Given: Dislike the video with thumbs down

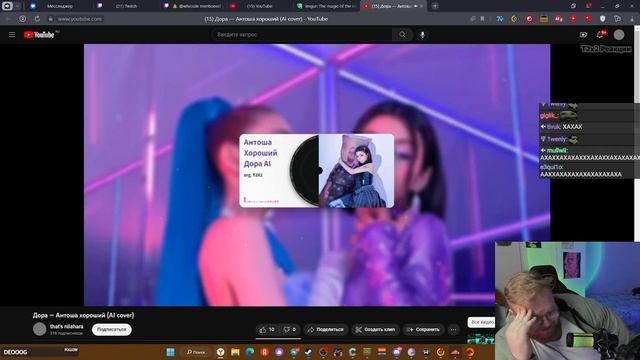Looking at the screenshot, I should [290, 329].
